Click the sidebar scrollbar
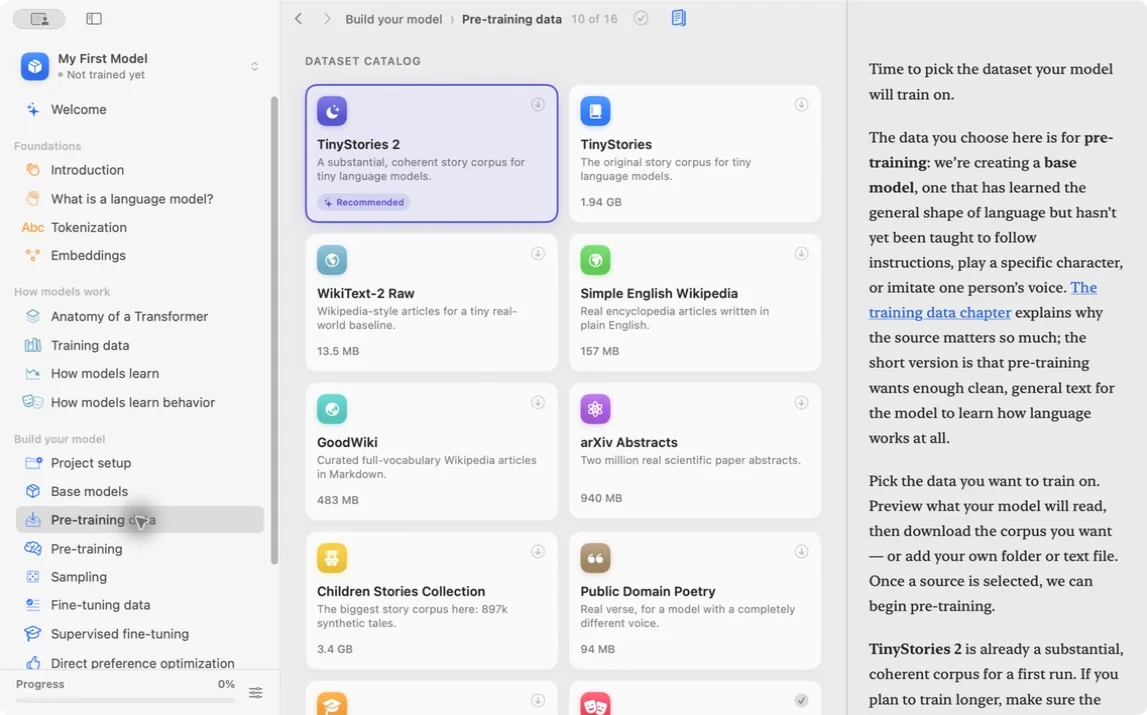The height and width of the screenshot is (715, 1147). click(x=274, y=329)
